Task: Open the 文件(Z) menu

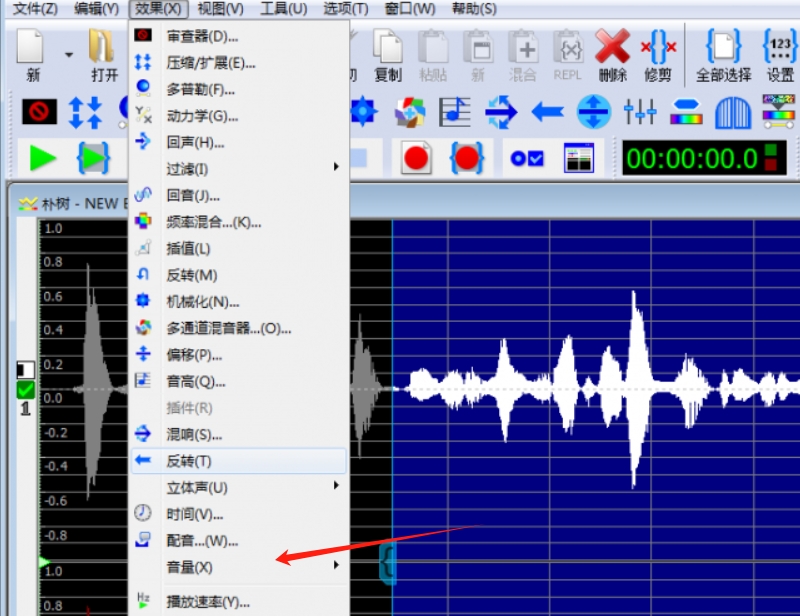Action: (35, 9)
